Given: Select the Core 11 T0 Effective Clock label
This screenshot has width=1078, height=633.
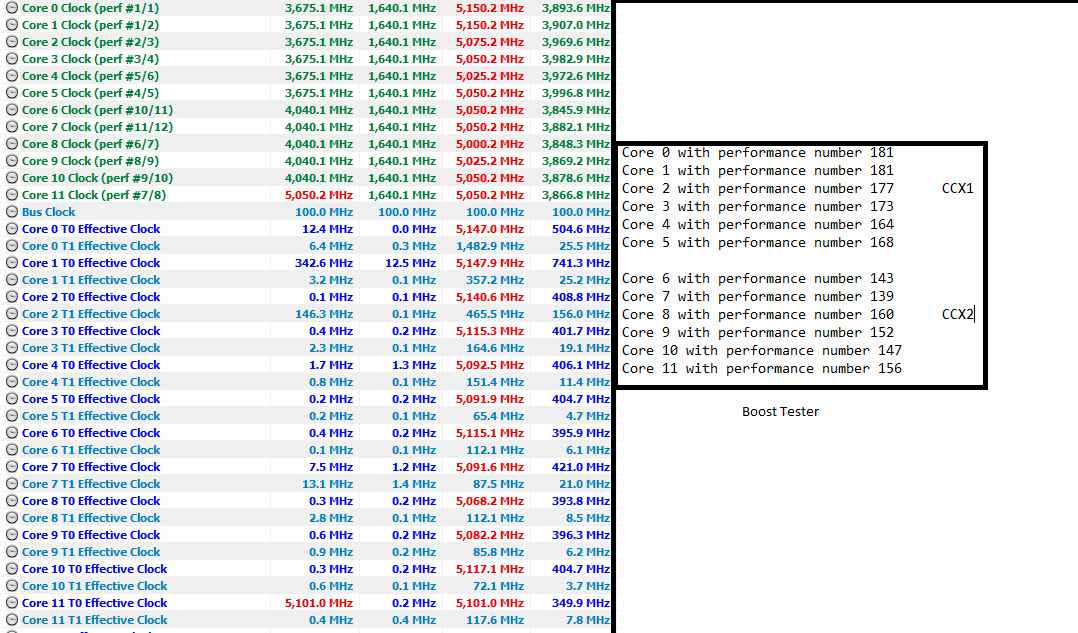Looking at the screenshot, I should (x=94, y=602).
